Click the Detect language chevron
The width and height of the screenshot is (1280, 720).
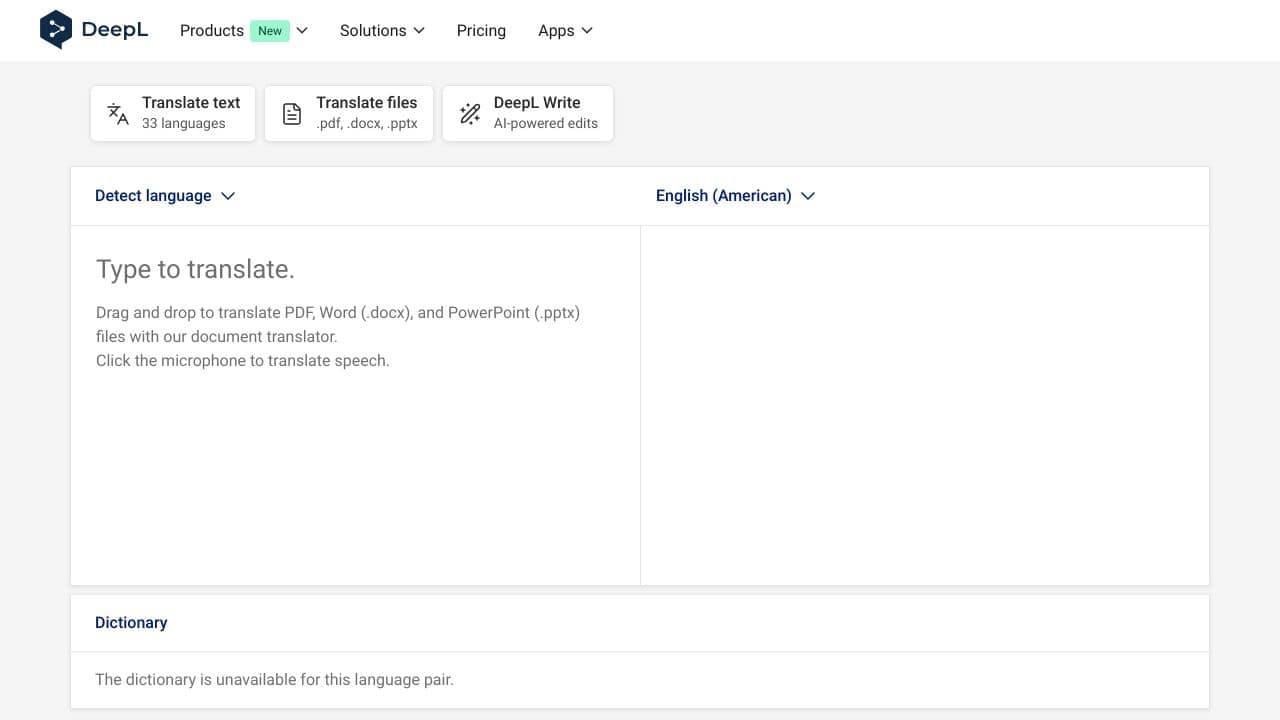pyautogui.click(x=228, y=196)
